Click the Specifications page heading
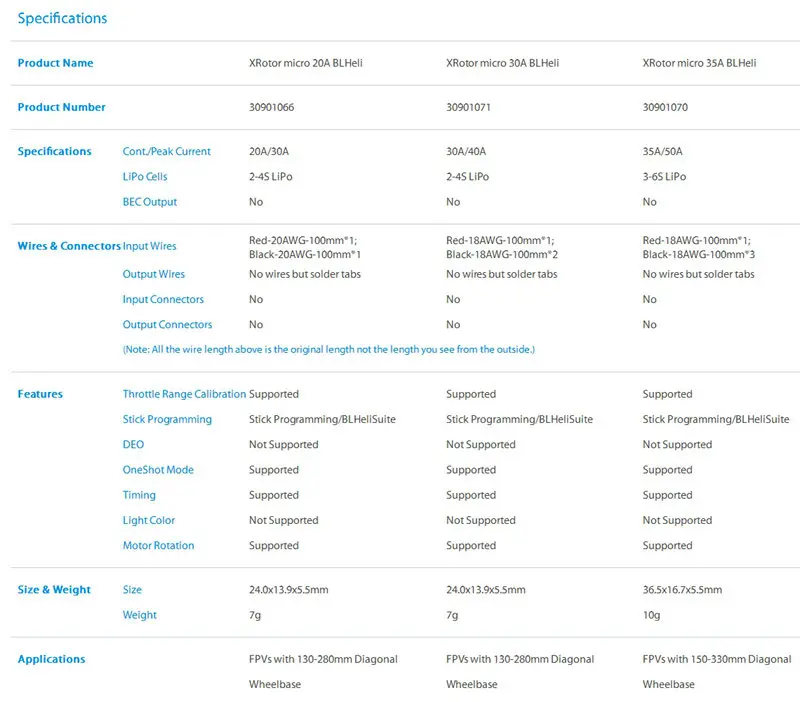The height and width of the screenshot is (702, 800). click(62, 18)
